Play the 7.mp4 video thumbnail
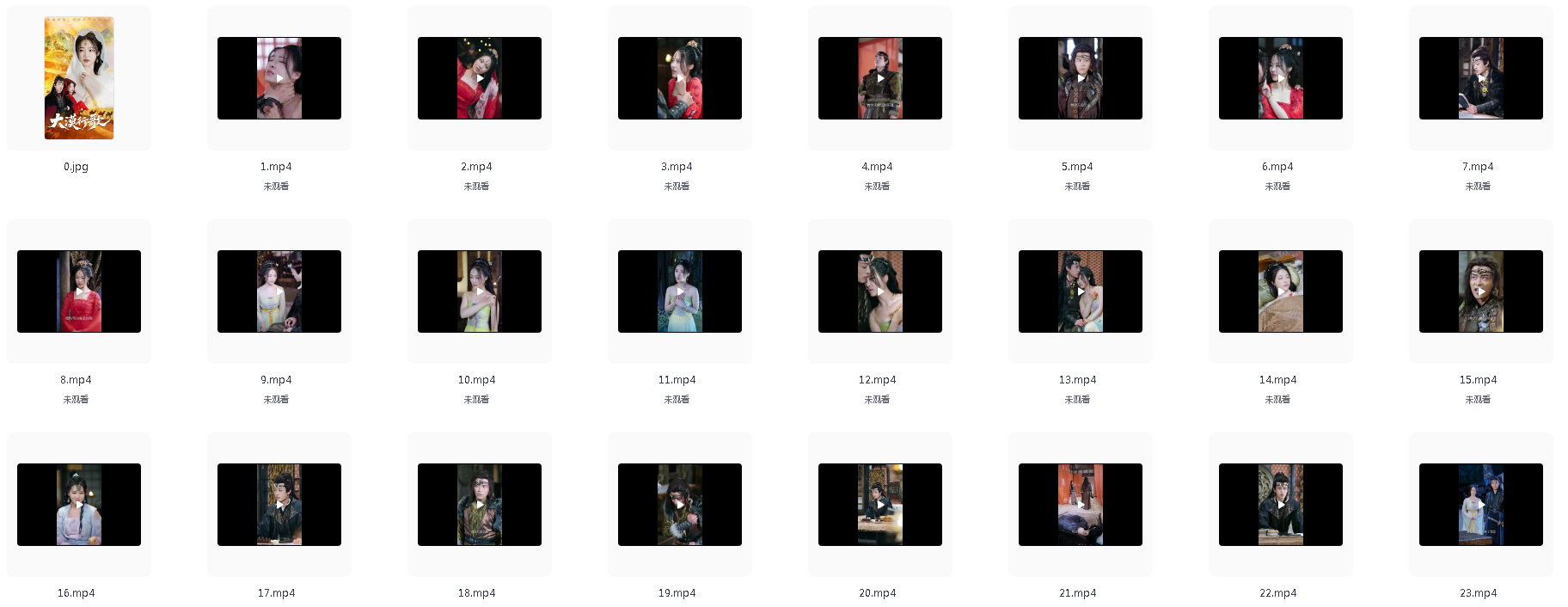The width and height of the screenshot is (1568, 607). click(1481, 78)
